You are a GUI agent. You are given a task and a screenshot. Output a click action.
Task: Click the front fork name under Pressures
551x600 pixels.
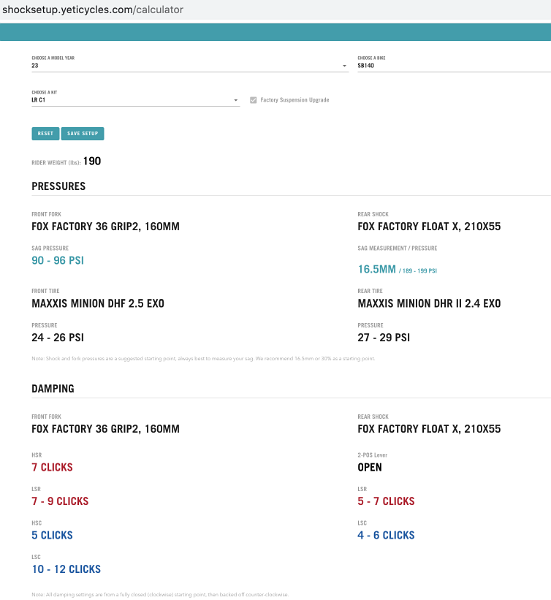106,227
